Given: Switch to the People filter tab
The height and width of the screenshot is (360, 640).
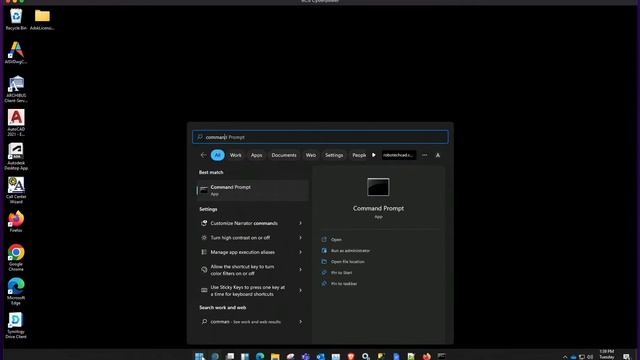Looking at the screenshot, I should (x=359, y=155).
